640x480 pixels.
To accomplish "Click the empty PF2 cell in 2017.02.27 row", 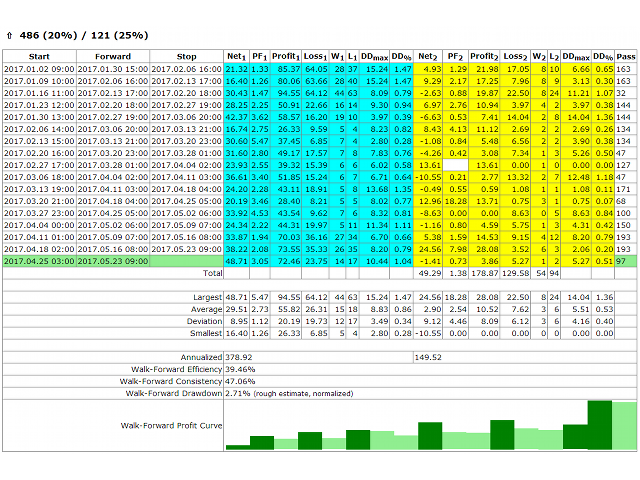I will point(456,165).
